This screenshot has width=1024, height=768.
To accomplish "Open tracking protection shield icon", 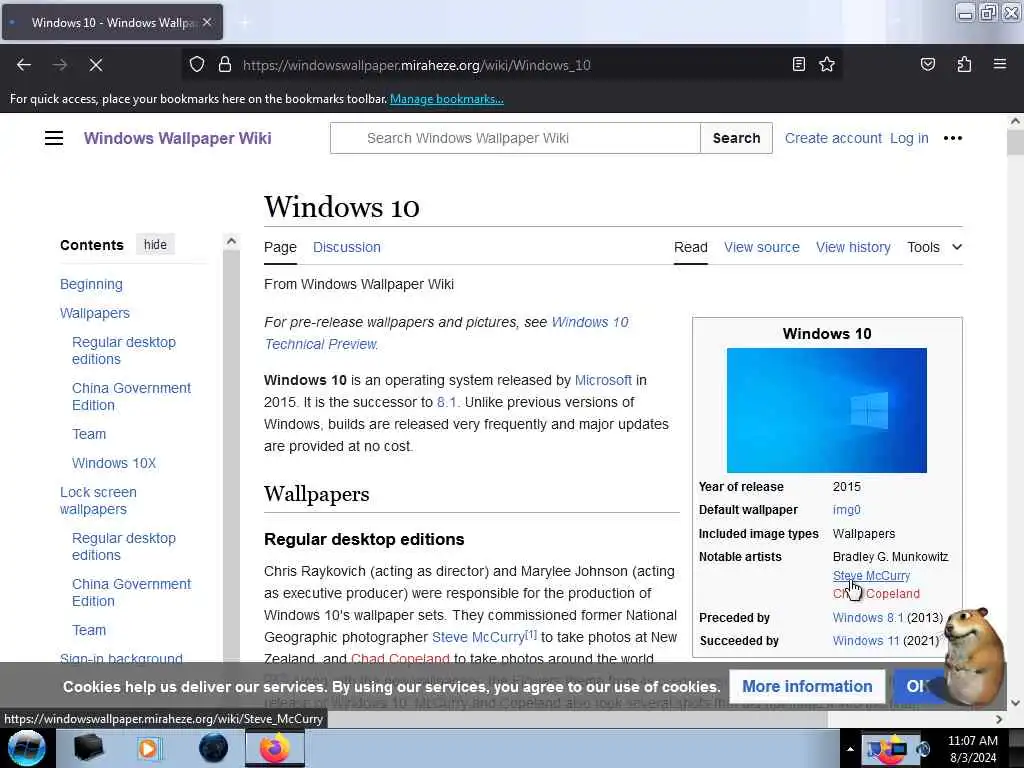I will coord(197,65).
